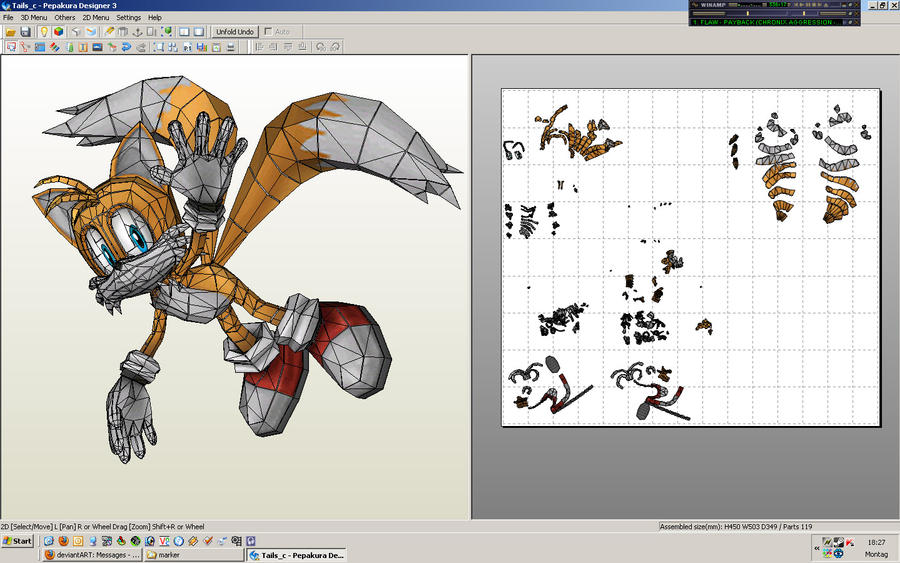Click the anchor icon in toolbar
This screenshot has width=900, height=563.
pos(137,32)
